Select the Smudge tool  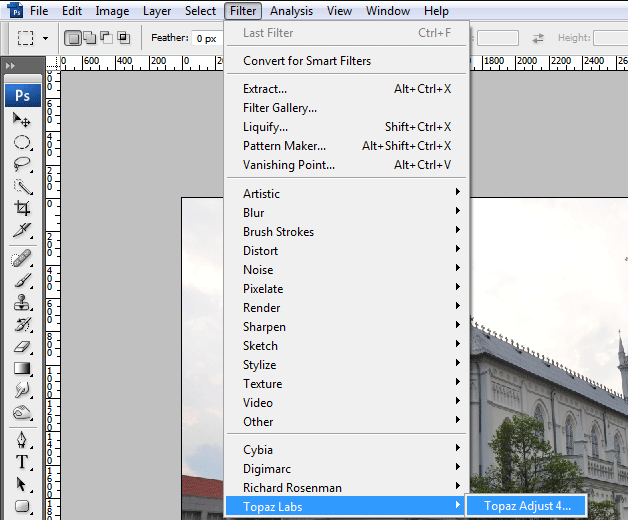(22, 390)
